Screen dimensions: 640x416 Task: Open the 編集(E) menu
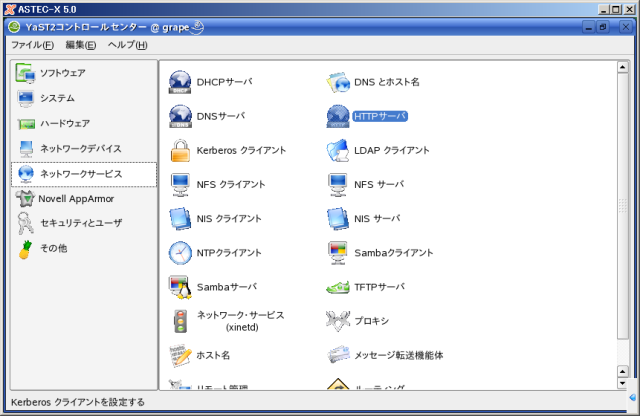click(x=81, y=45)
